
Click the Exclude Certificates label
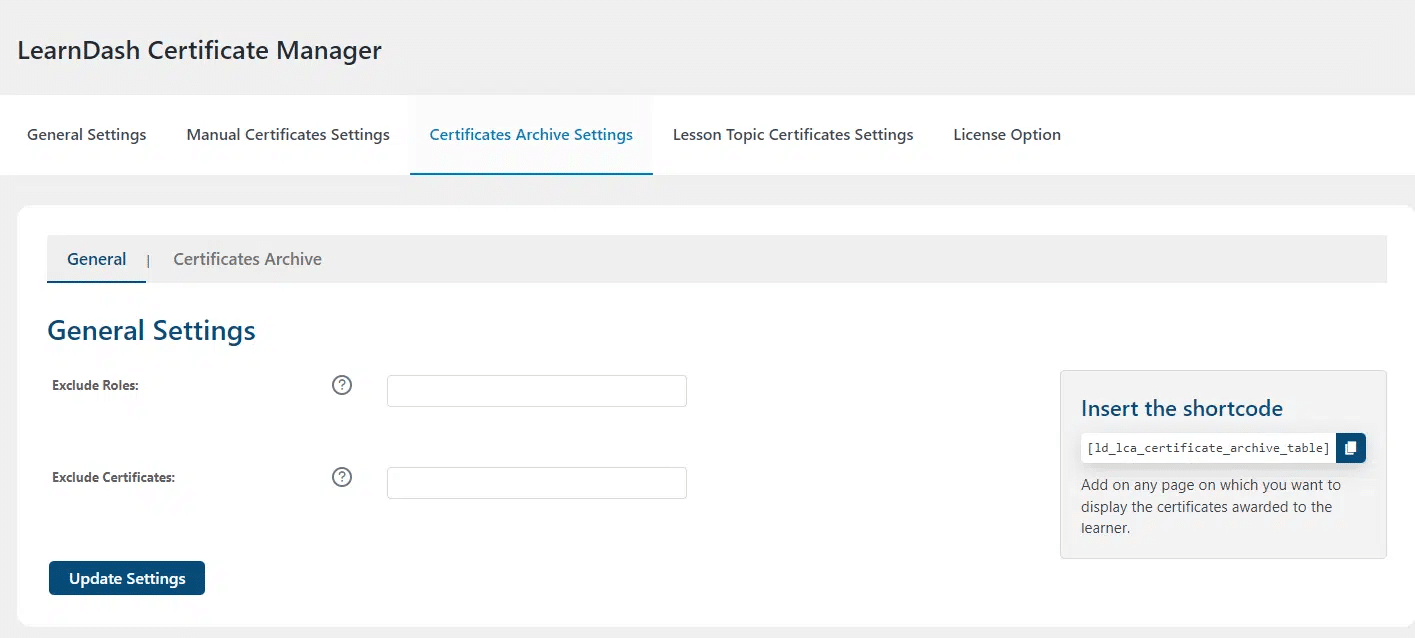[x=113, y=477]
